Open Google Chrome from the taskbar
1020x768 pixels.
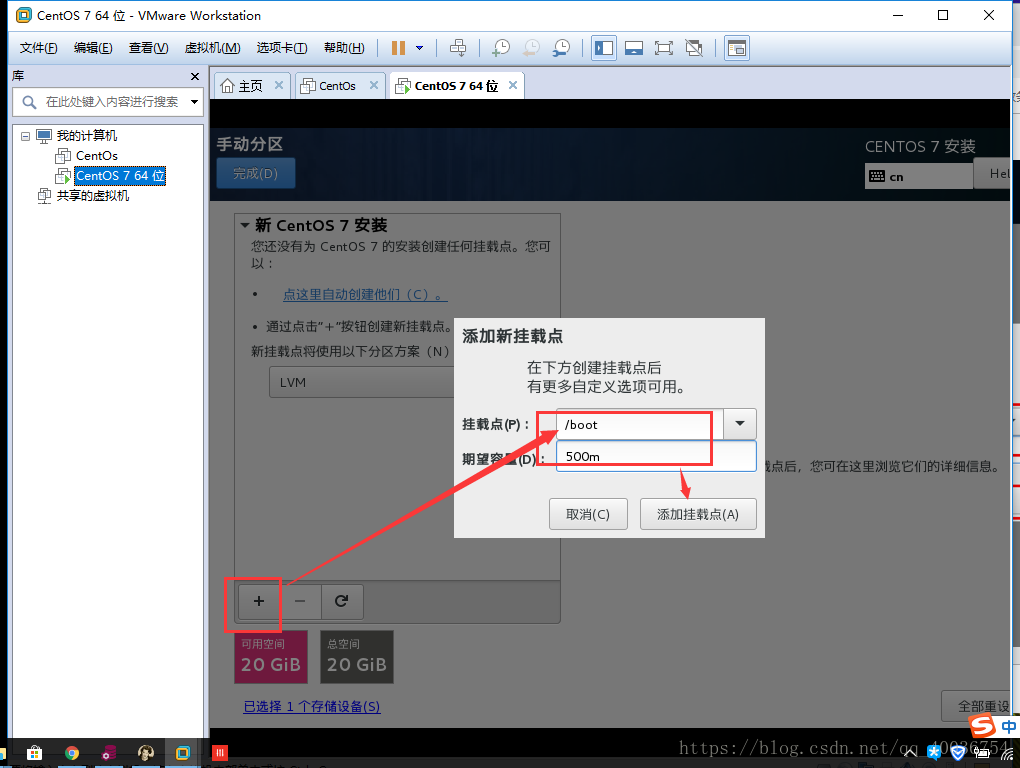click(x=72, y=753)
